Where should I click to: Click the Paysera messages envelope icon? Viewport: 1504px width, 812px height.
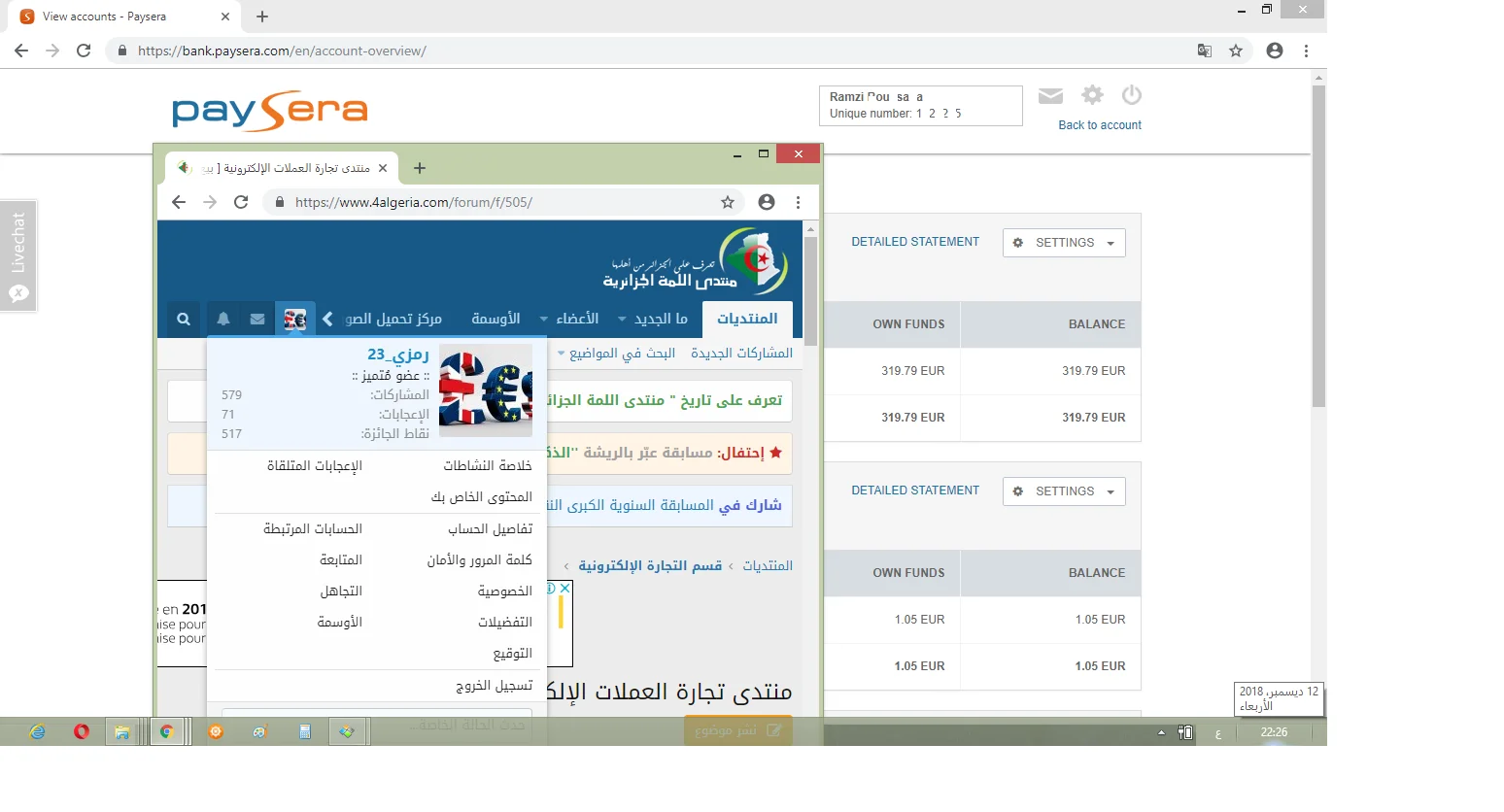(1050, 96)
